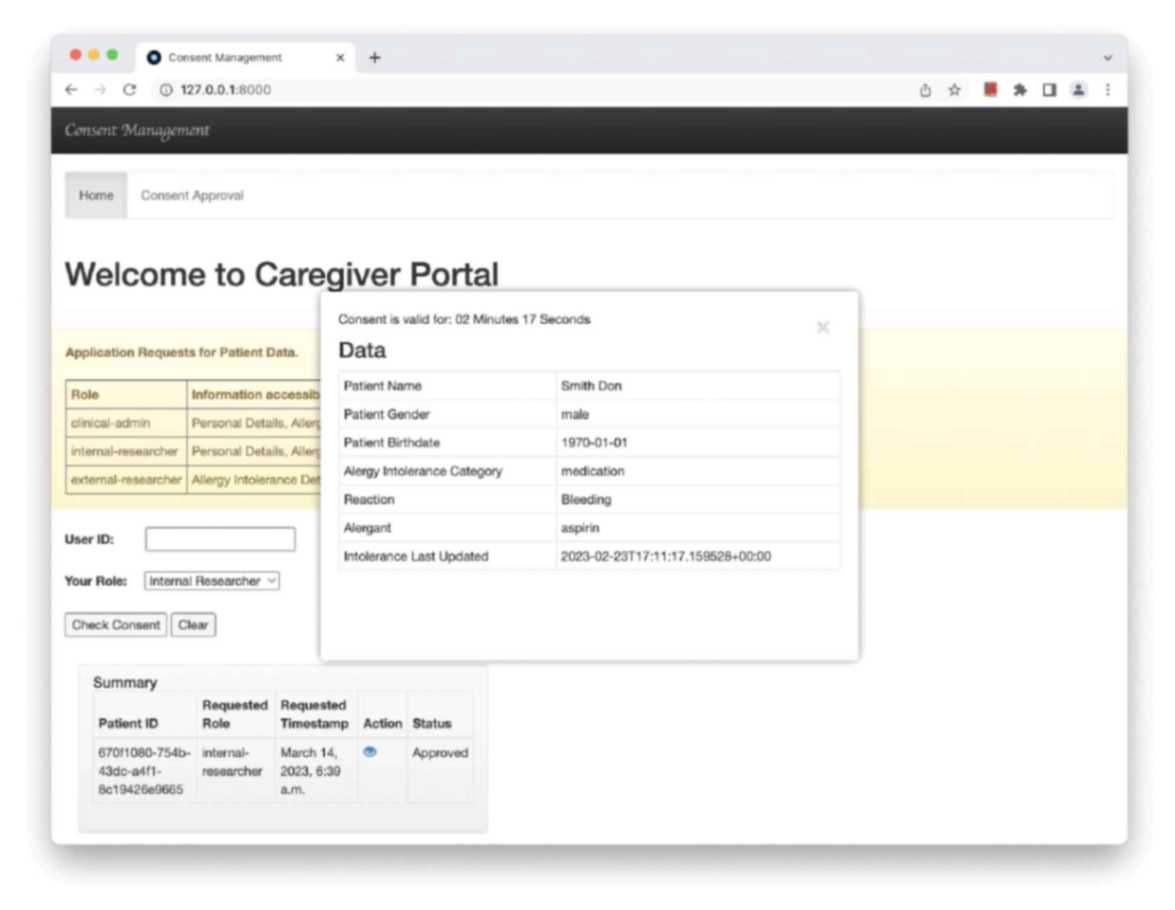Click the User ID input field
This screenshot has width=1175, height=910.
click(x=220, y=540)
